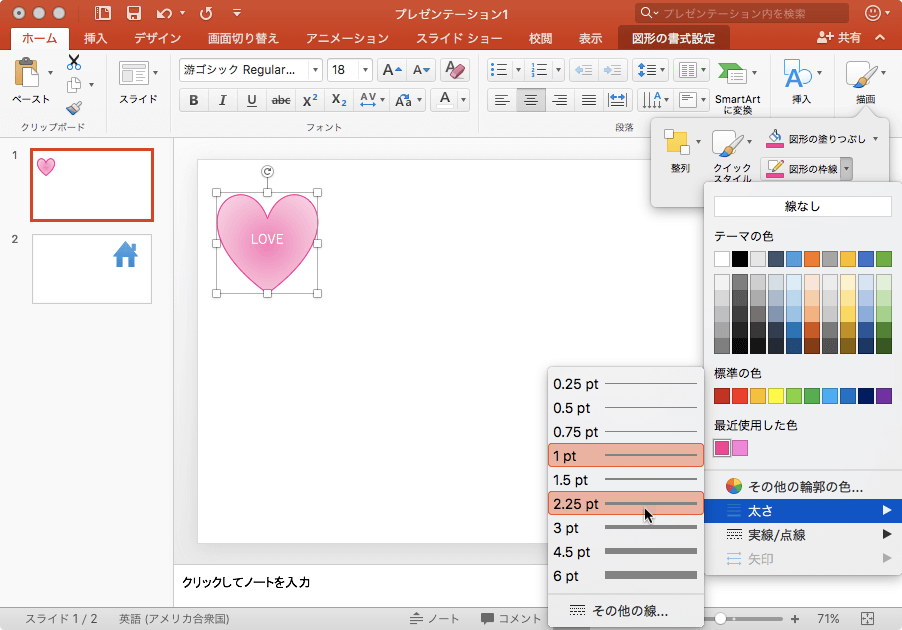Open the font name dropdown
Viewport: 902px width, 630px height.
pos(315,70)
